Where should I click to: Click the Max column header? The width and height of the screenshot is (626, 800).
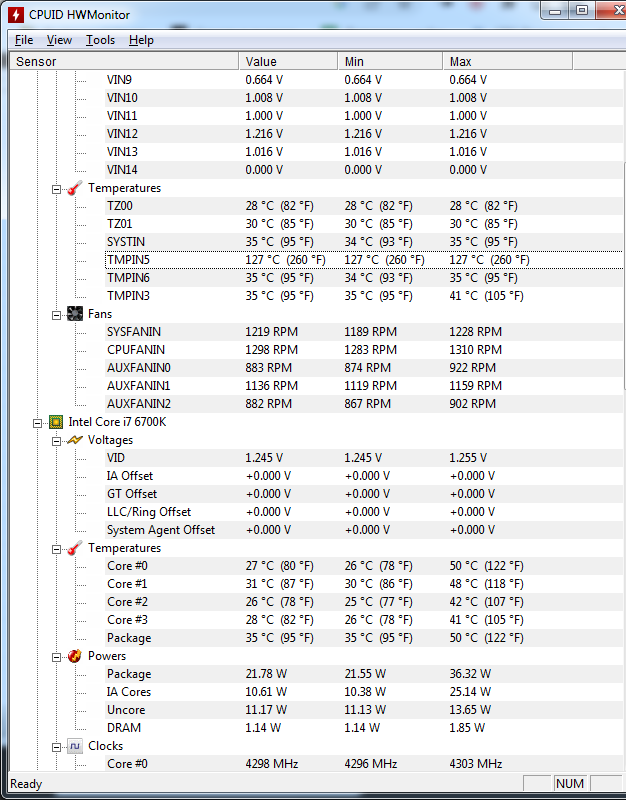point(507,61)
